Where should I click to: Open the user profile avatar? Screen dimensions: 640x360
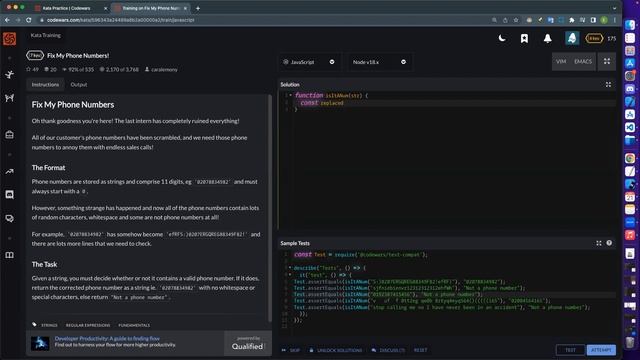pyautogui.click(x=572, y=38)
